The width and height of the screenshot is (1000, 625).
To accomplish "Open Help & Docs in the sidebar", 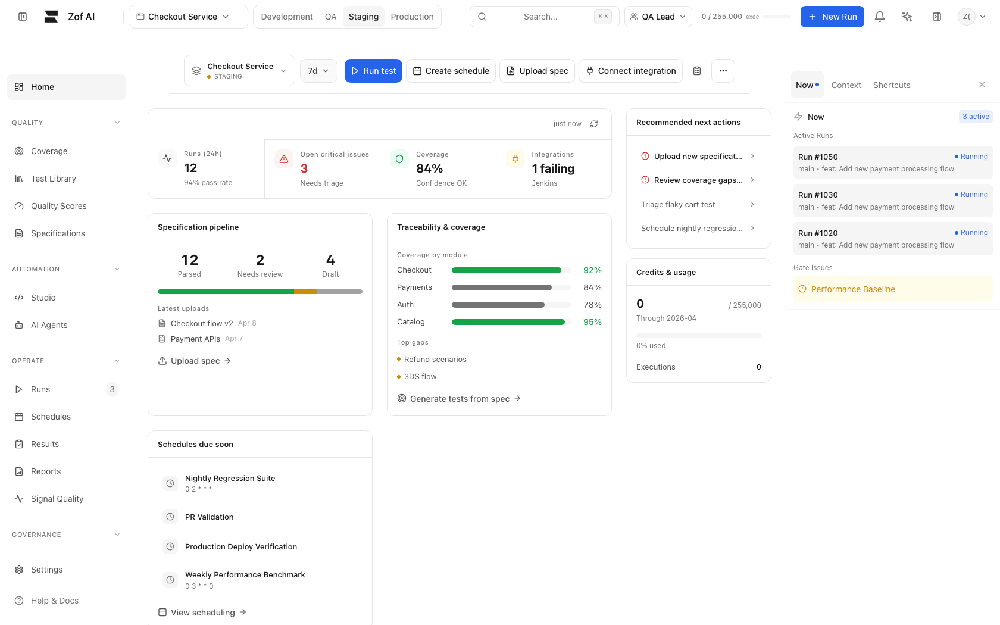I will point(66,601).
